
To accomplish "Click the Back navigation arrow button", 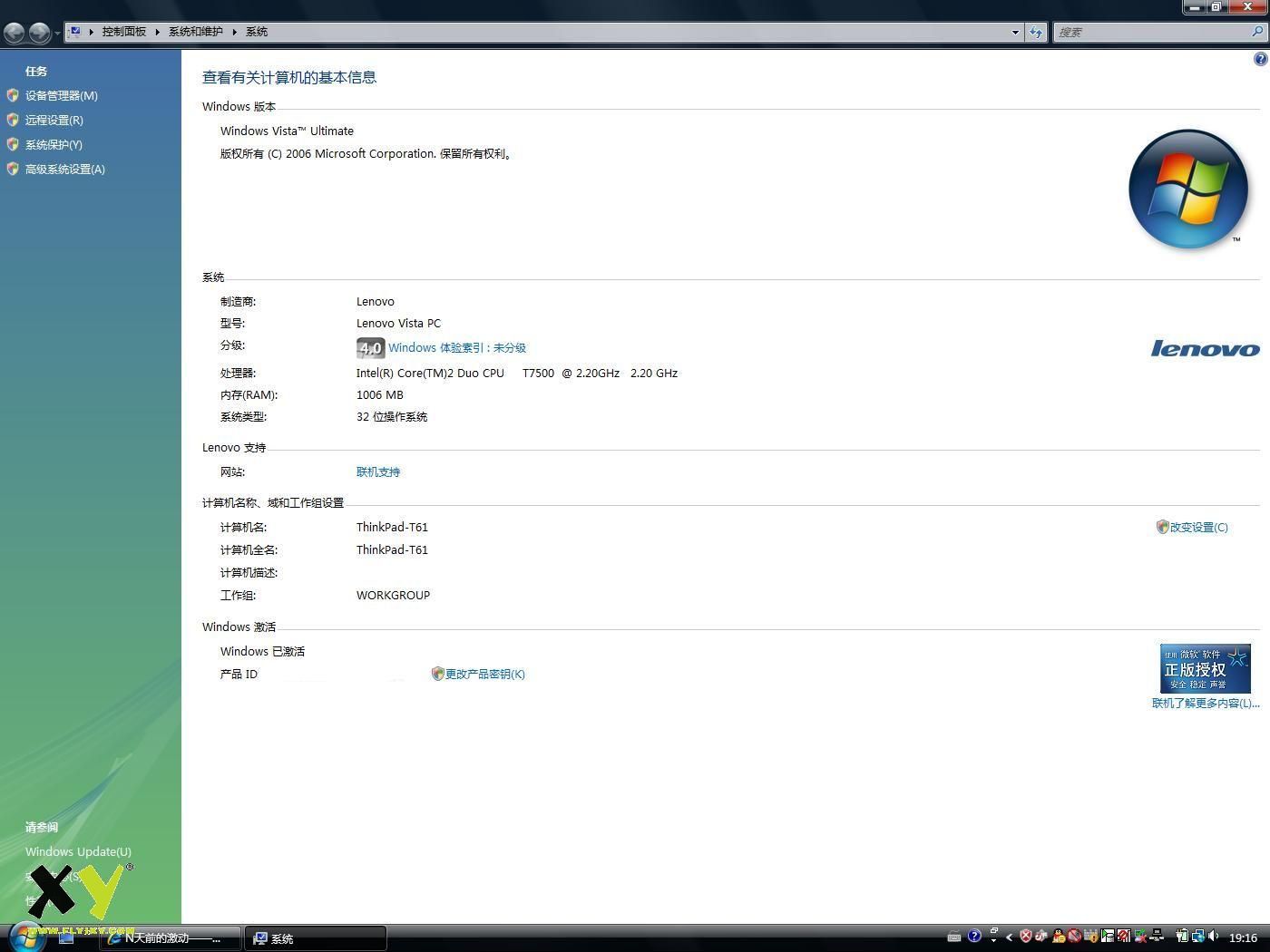I will [x=15, y=33].
